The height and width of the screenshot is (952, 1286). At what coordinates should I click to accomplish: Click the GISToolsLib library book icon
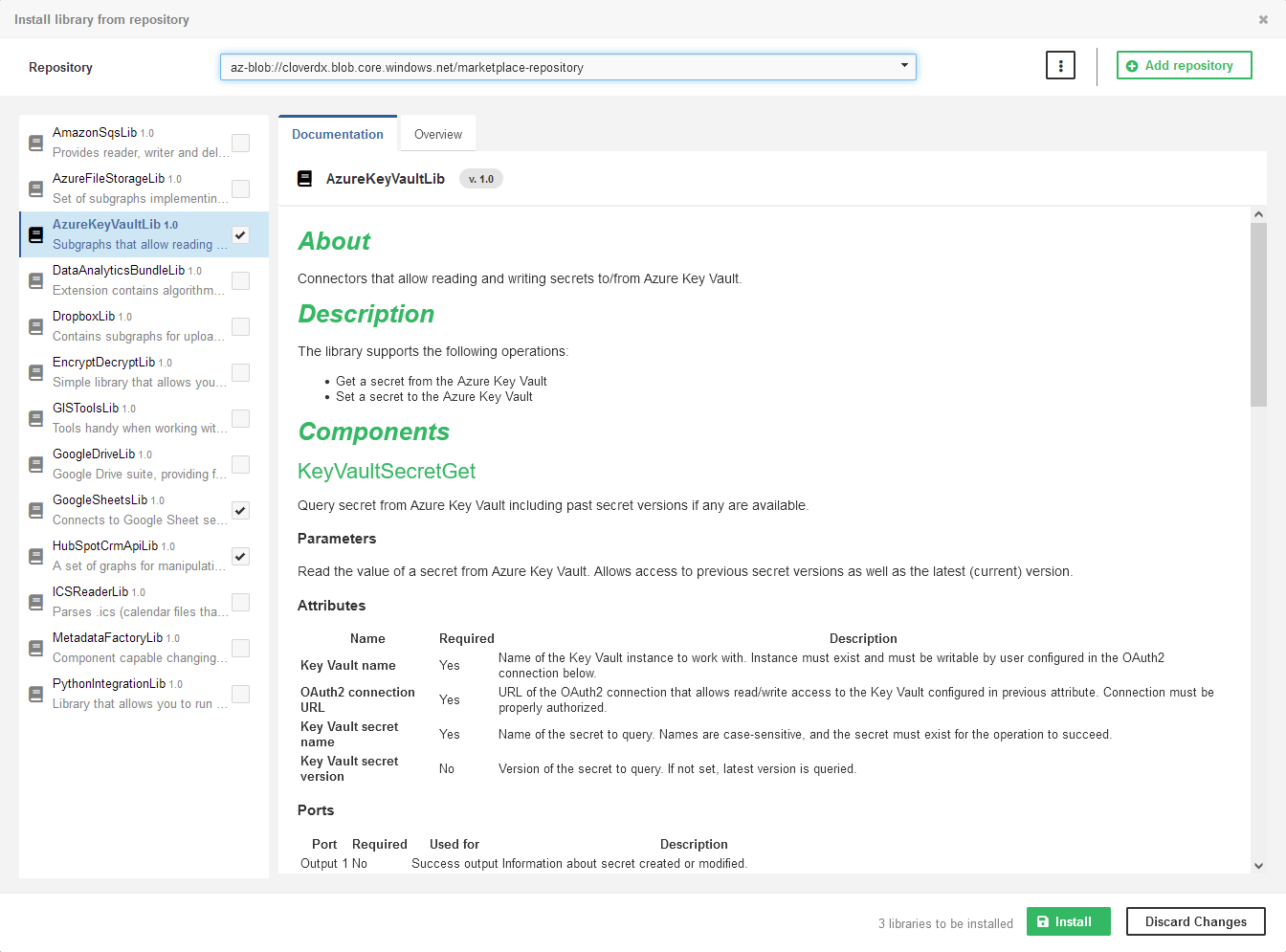[x=35, y=418]
